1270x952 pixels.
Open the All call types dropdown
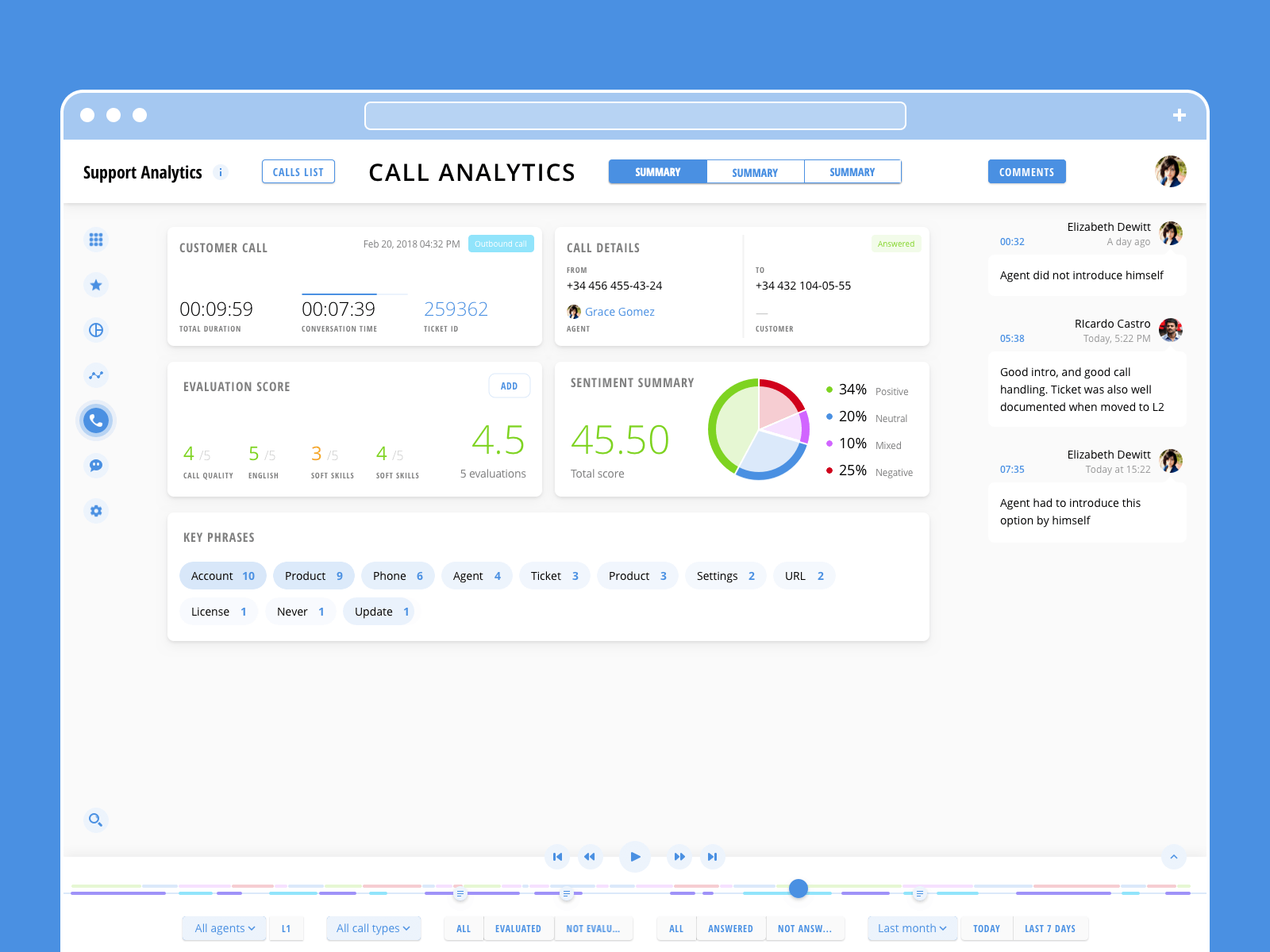tap(373, 928)
